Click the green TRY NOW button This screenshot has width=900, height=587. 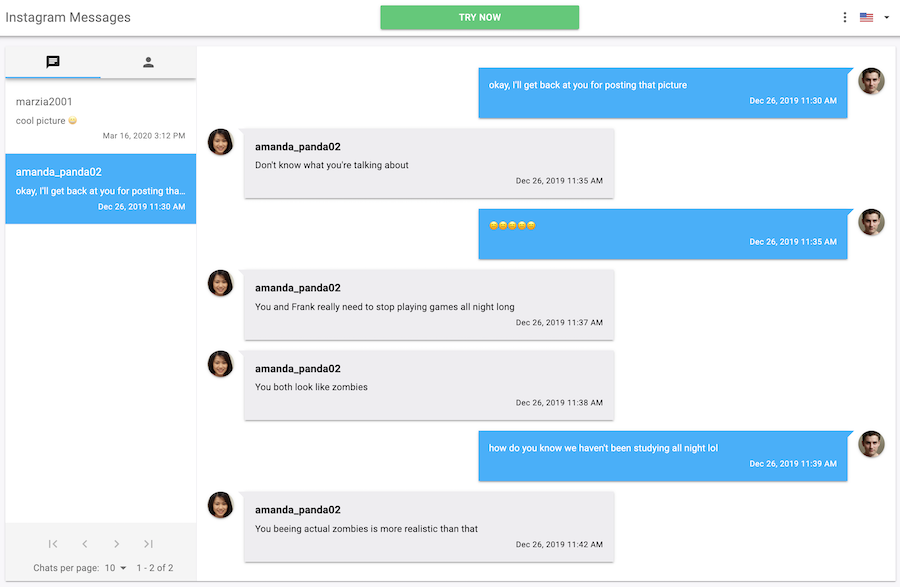pyautogui.click(x=479, y=17)
